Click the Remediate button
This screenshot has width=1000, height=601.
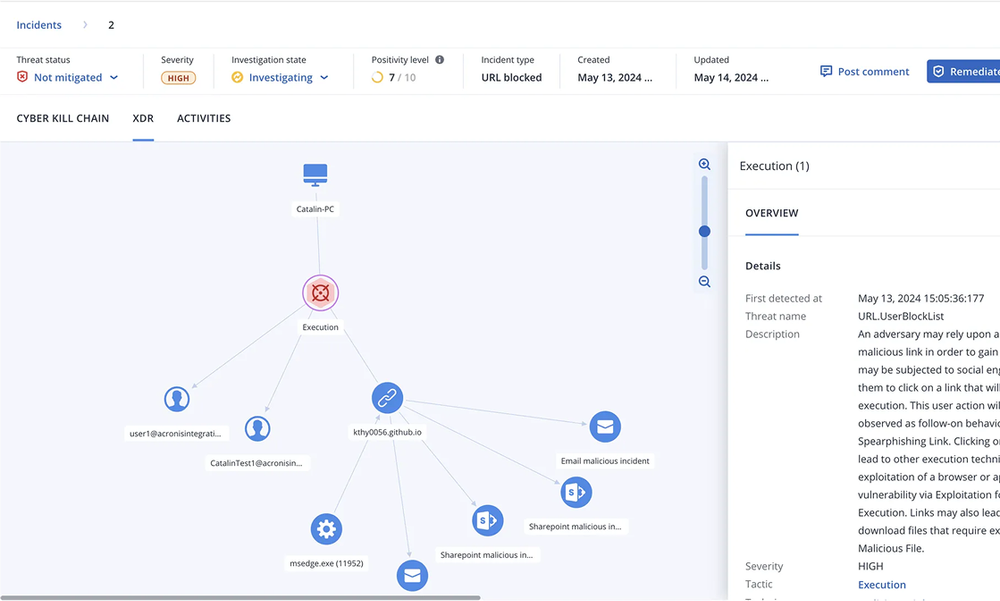point(964,71)
